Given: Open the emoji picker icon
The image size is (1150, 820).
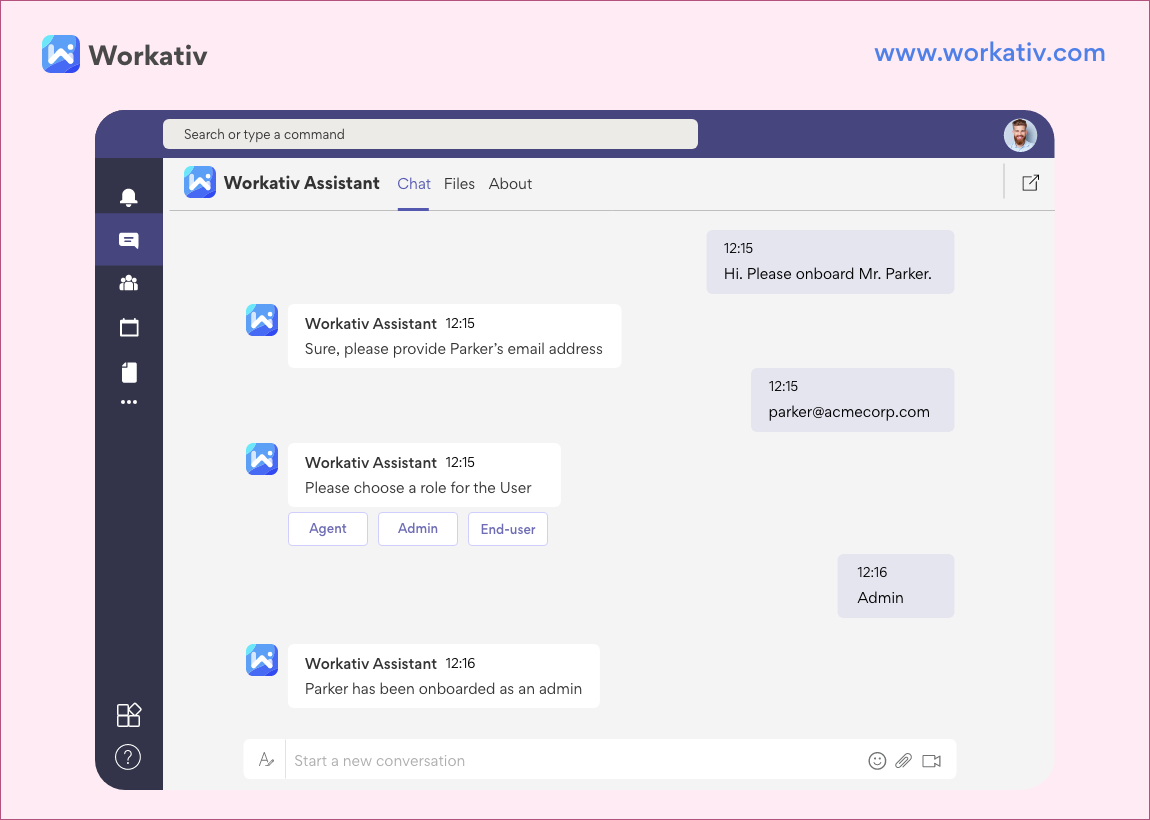Looking at the screenshot, I should tap(877, 761).
